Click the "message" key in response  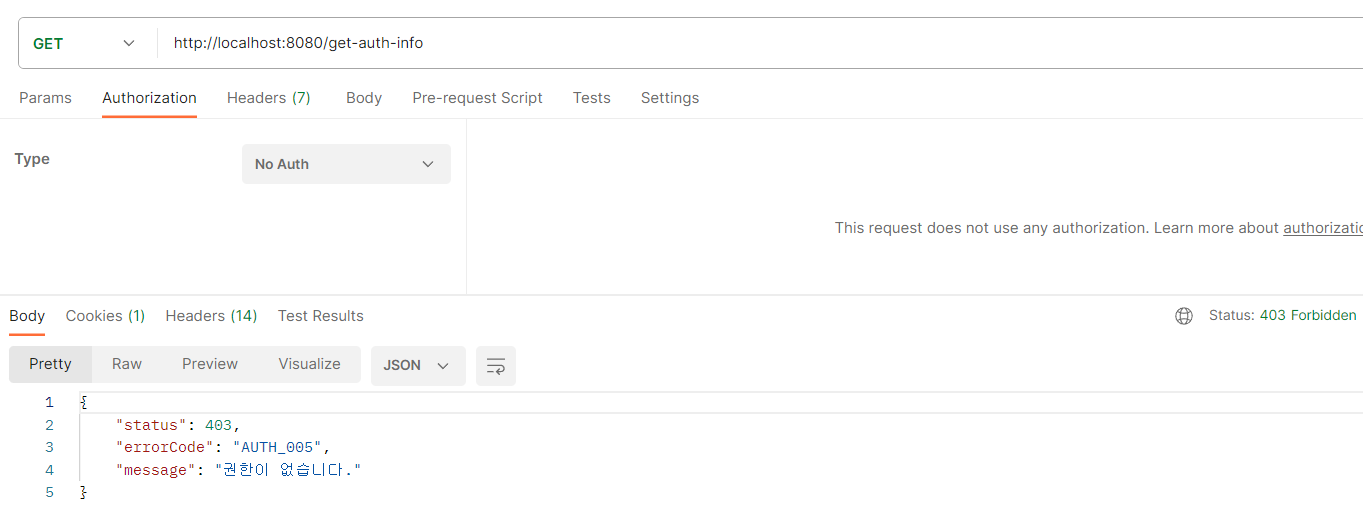[x=156, y=470]
